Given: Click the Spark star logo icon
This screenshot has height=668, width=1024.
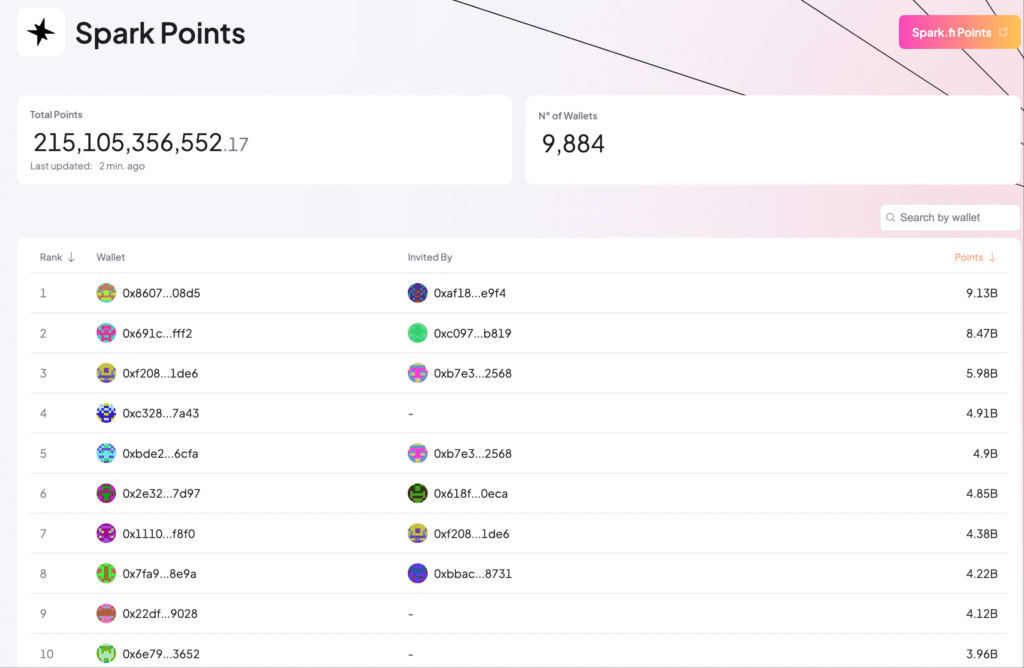Looking at the screenshot, I should (x=40, y=32).
